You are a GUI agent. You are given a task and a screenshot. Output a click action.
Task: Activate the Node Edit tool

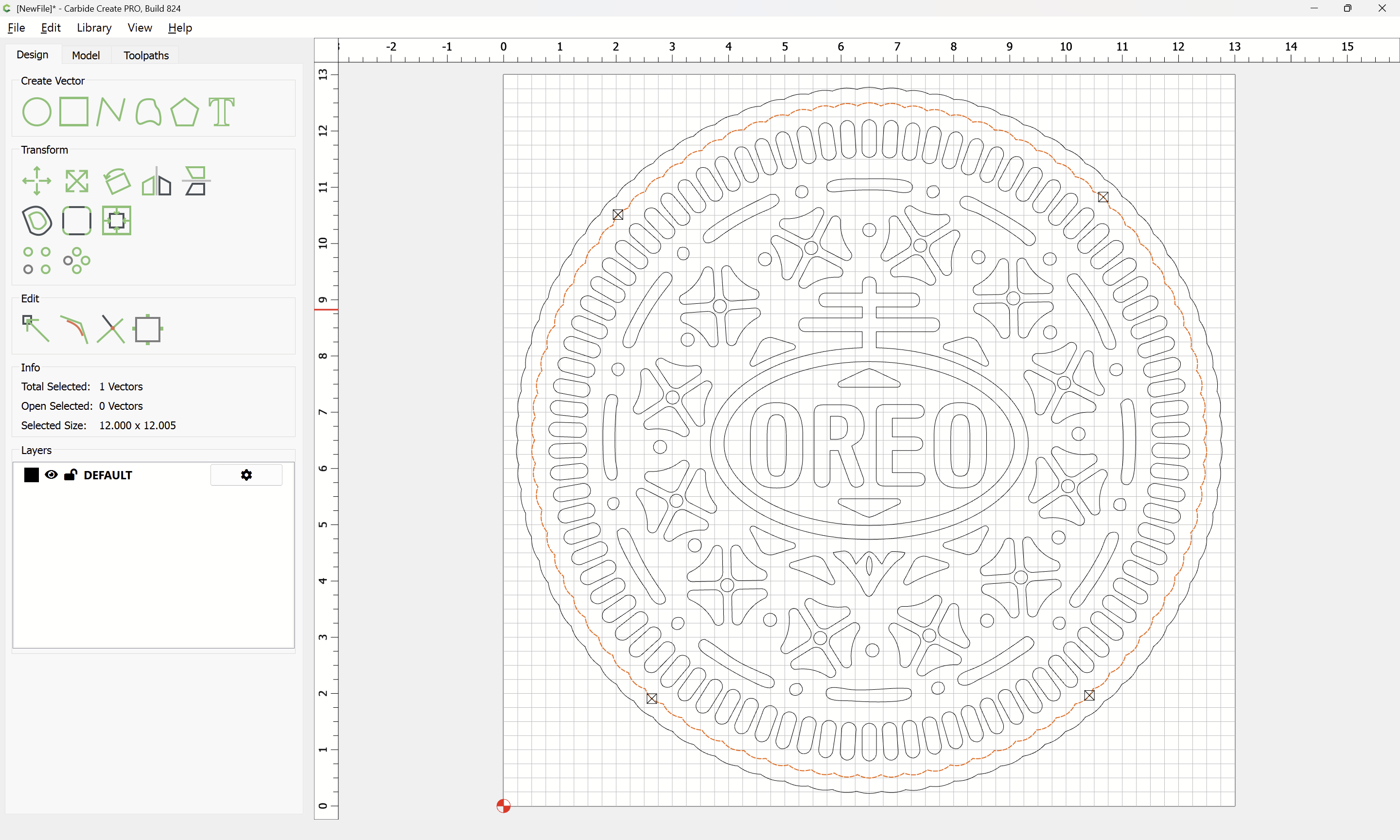(x=35, y=329)
